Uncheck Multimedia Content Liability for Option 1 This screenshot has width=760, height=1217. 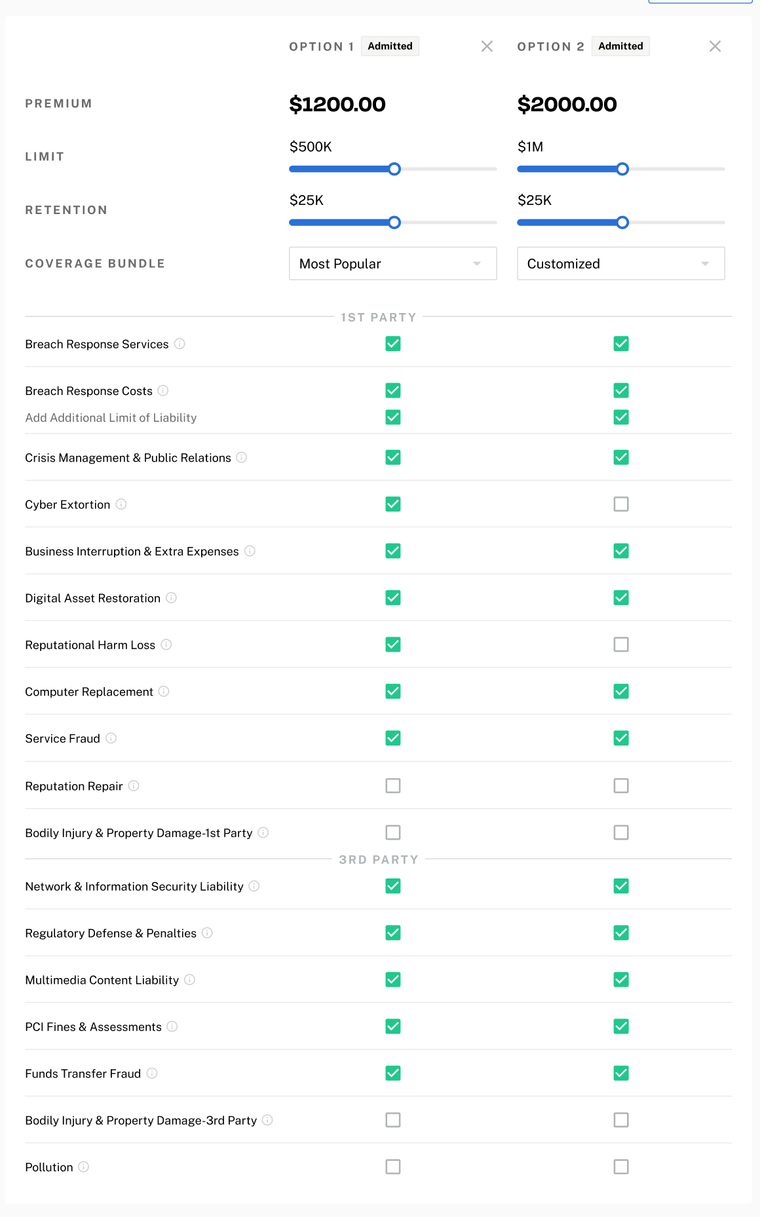click(x=393, y=980)
